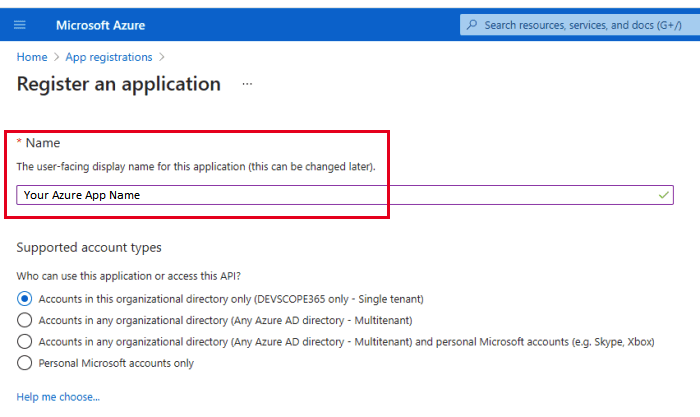The height and width of the screenshot is (417, 700).
Task: Click the Register an application page heading
Action: pyautogui.click(x=119, y=84)
